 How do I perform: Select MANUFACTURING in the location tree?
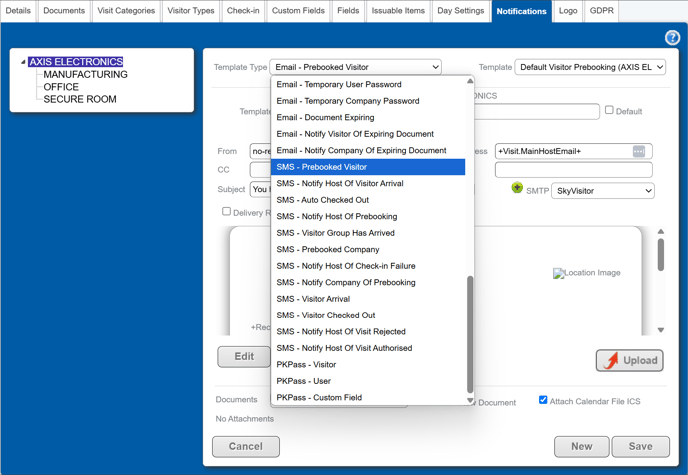click(x=85, y=75)
